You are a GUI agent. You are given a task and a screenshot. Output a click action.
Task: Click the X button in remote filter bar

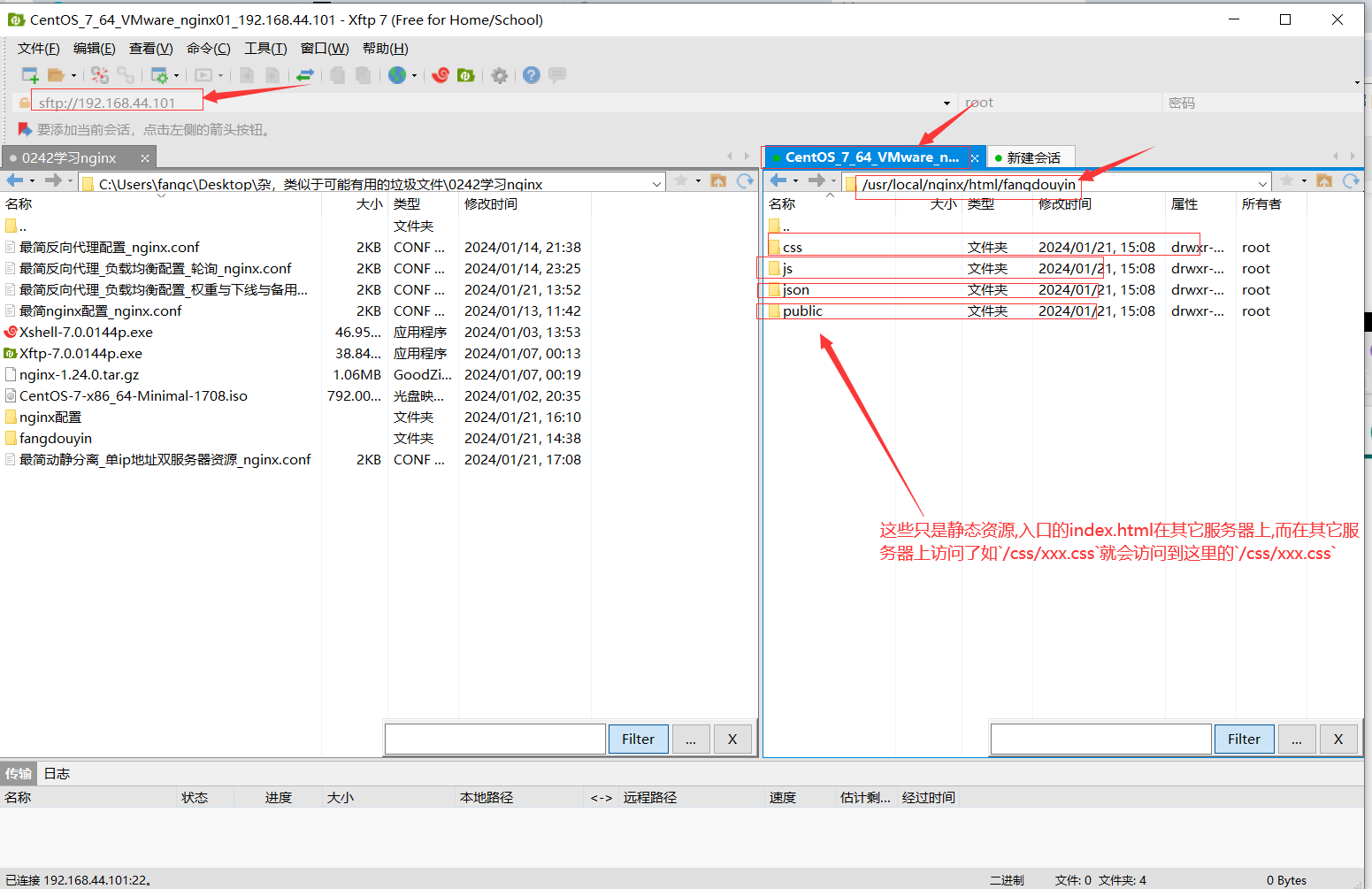coord(1338,739)
